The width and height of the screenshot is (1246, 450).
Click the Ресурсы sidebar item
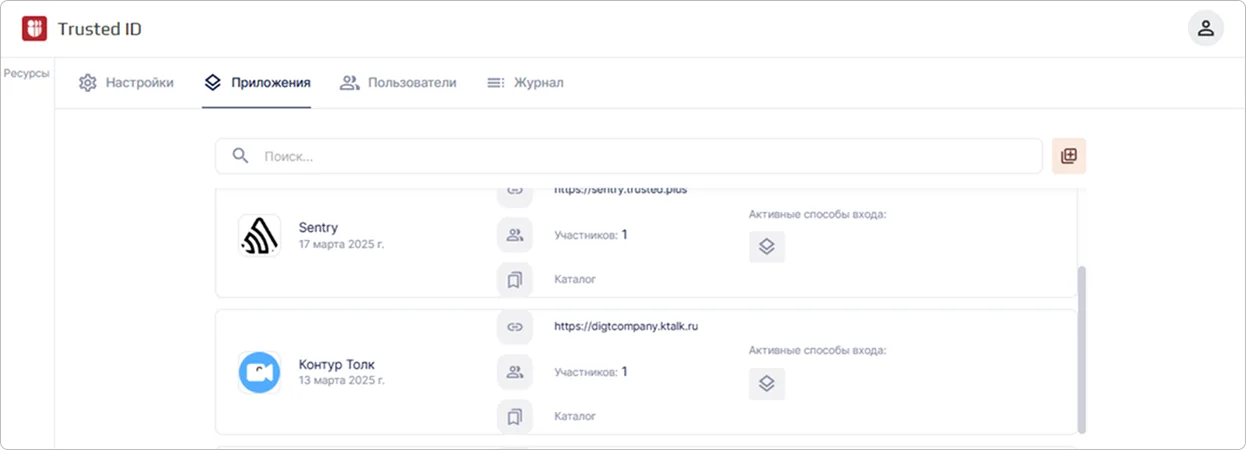point(27,73)
